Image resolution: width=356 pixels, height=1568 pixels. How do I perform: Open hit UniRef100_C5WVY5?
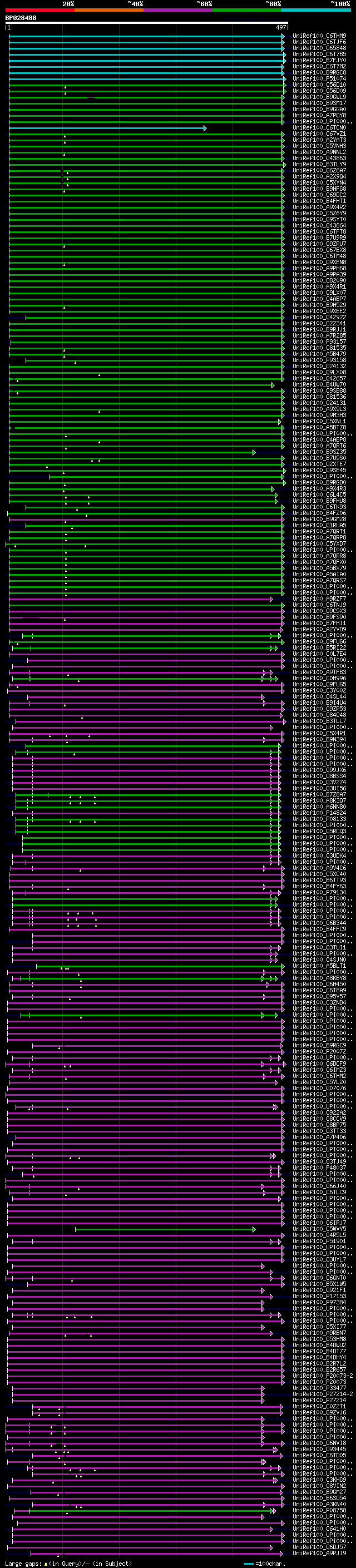[319, 1229]
